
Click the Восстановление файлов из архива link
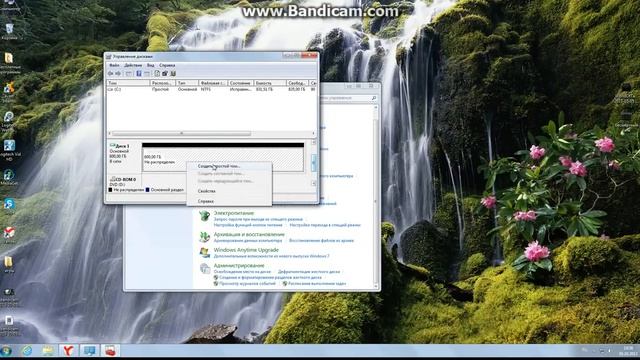(x=321, y=240)
